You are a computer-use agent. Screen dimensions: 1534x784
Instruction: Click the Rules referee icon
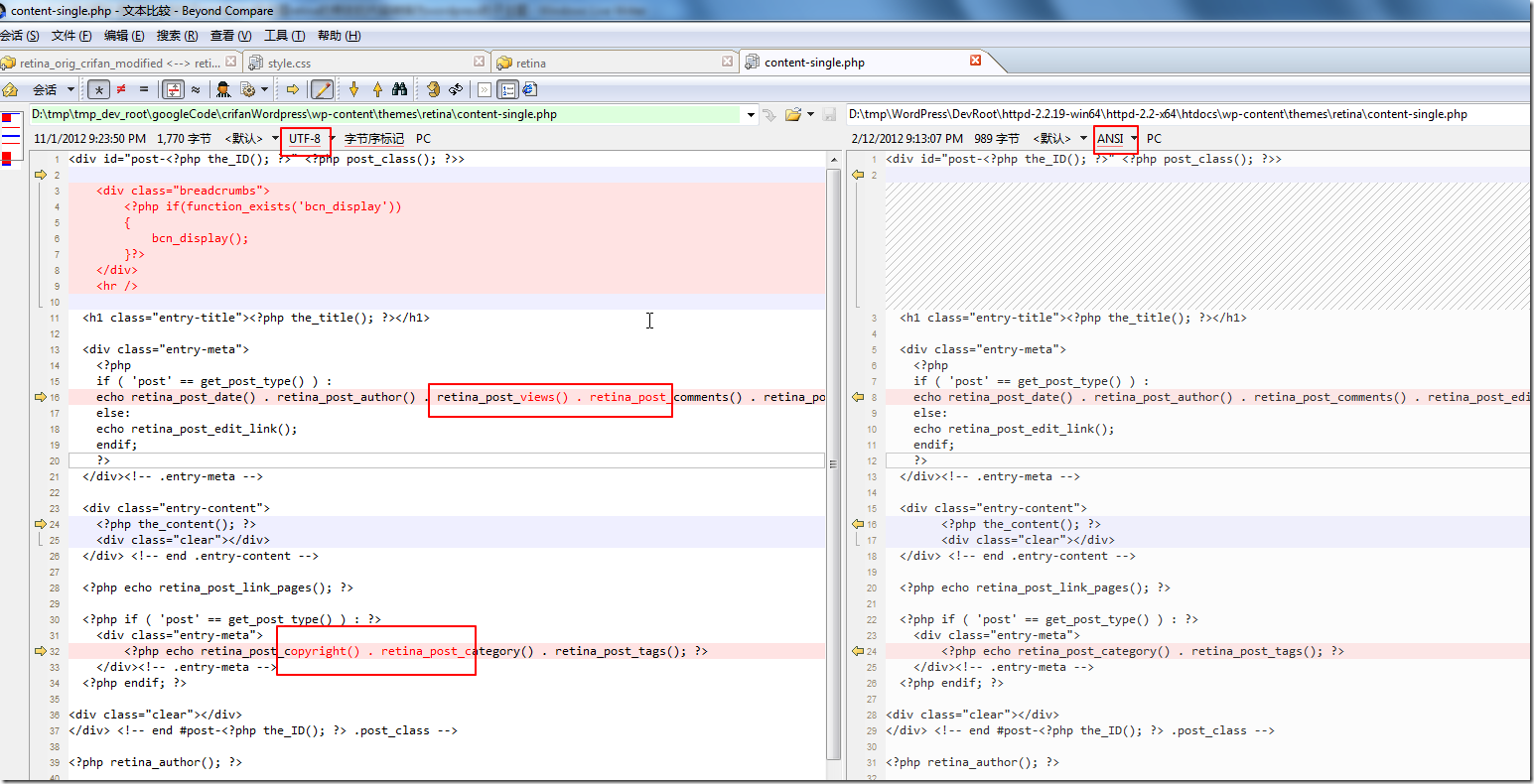pos(223,89)
